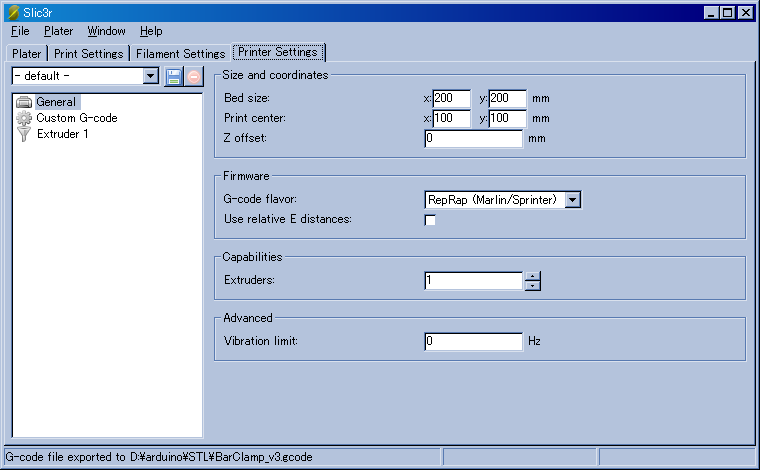Click the Bed size x input field
The image size is (760, 470).
(451, 98)
